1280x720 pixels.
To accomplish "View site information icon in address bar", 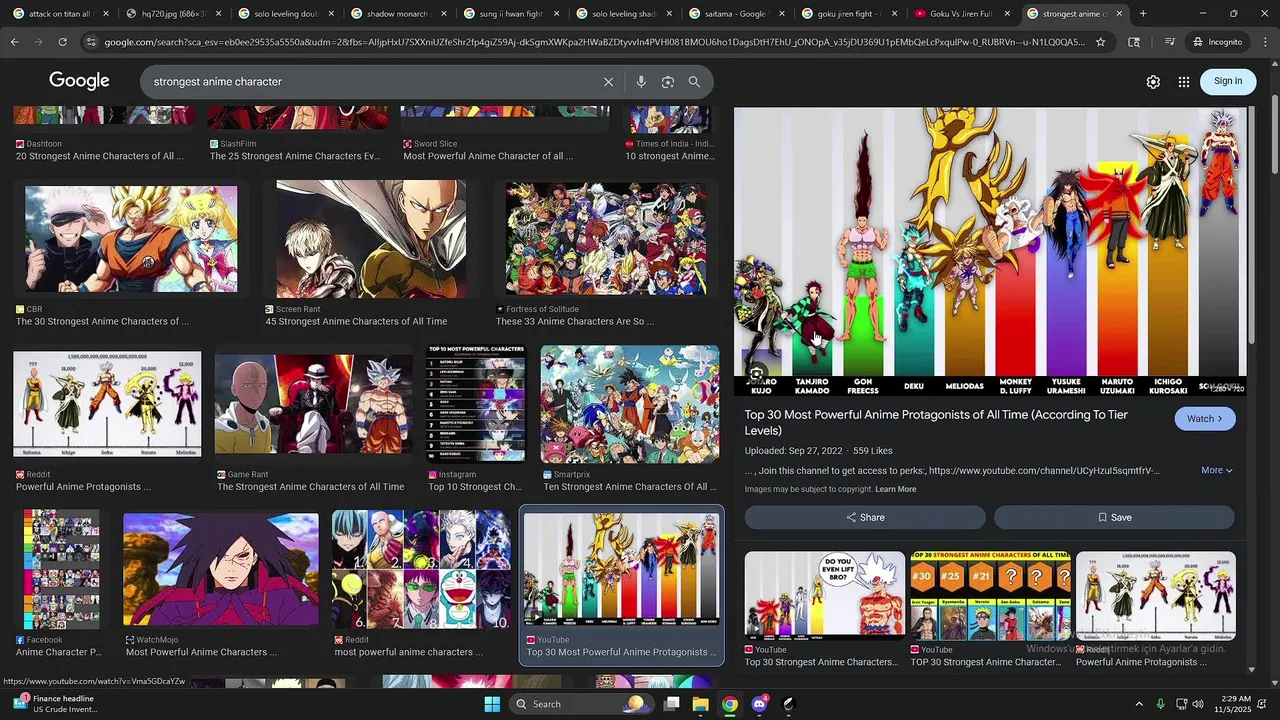I will 91,42.
